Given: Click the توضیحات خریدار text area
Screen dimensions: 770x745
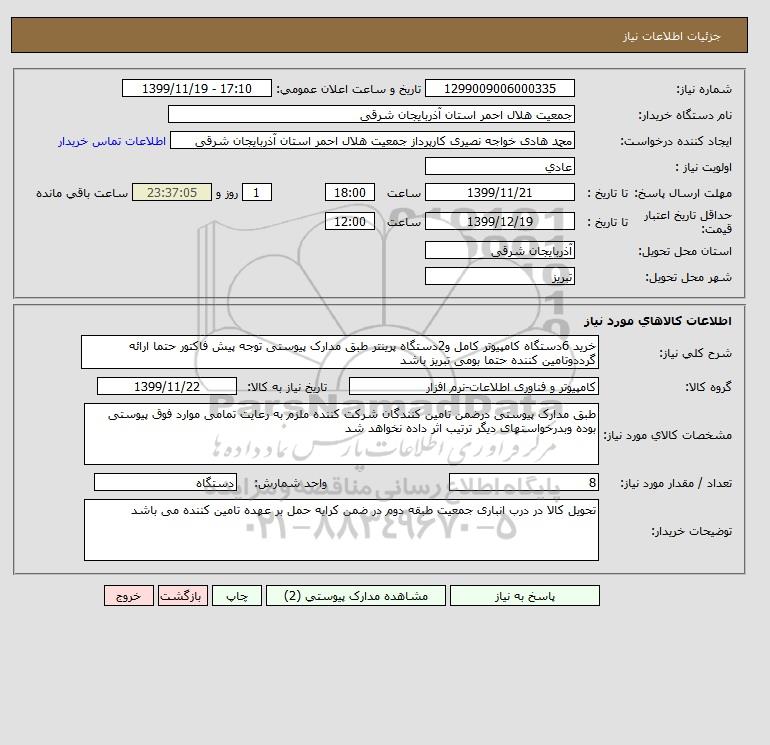Looking at the screenshot, I should coord(341,530).
